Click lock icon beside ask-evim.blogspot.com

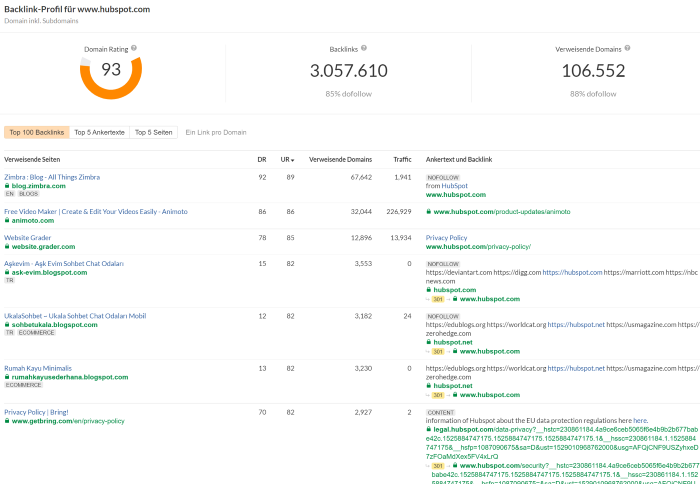tap(7, 272)
